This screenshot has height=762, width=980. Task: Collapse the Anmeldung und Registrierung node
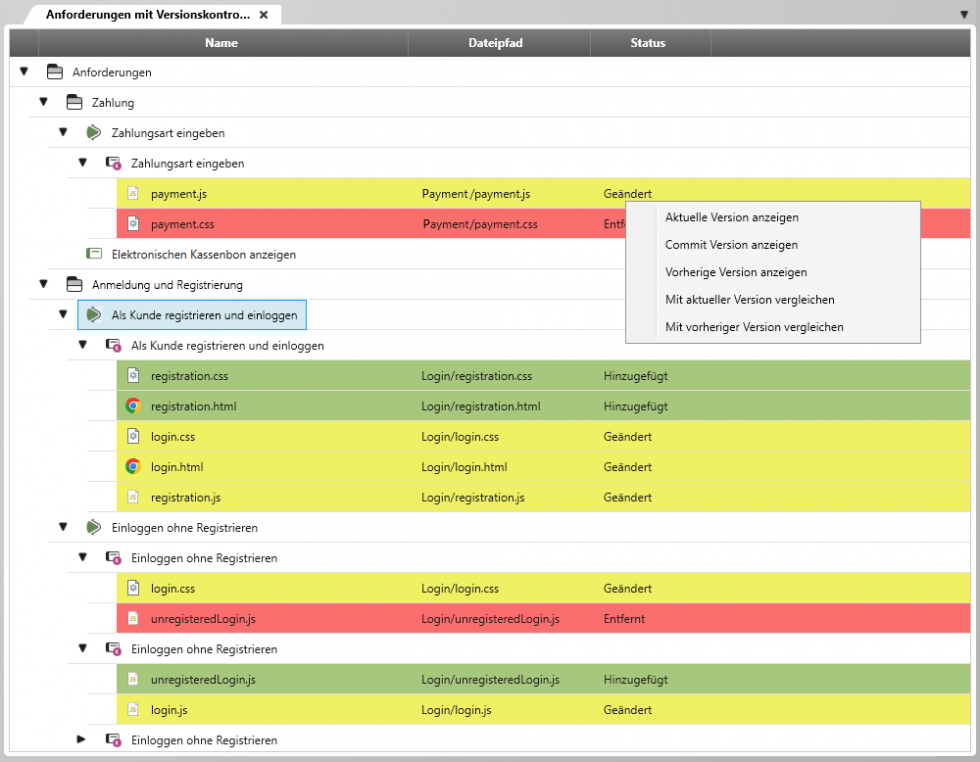pyautogui.click(x=43, y=284)
